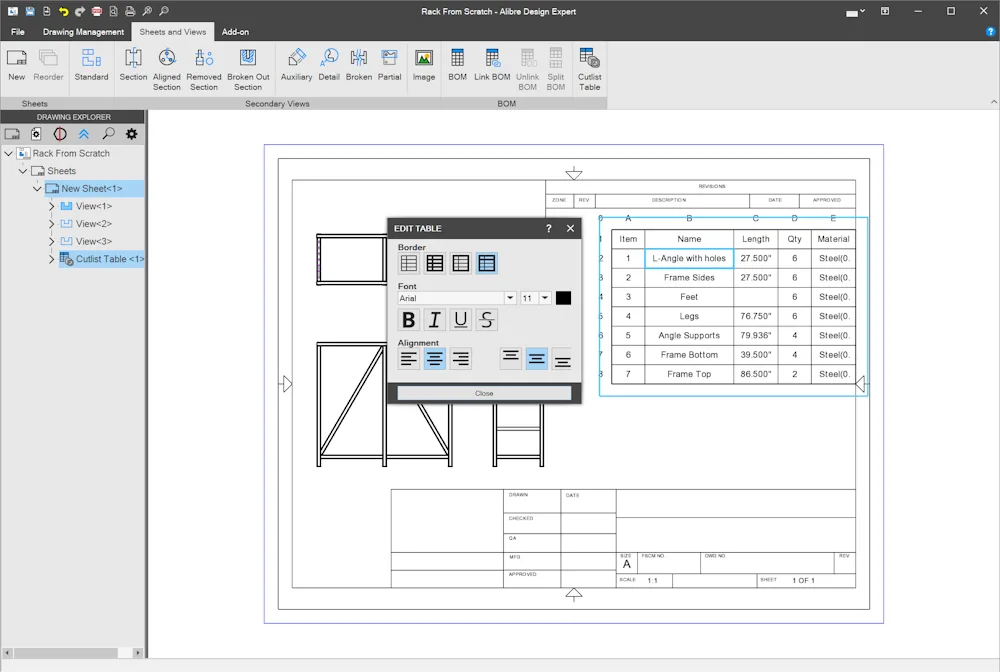Insert a Partial view
This screenshot has height=672, width=1000.
[x=389, y=65]
